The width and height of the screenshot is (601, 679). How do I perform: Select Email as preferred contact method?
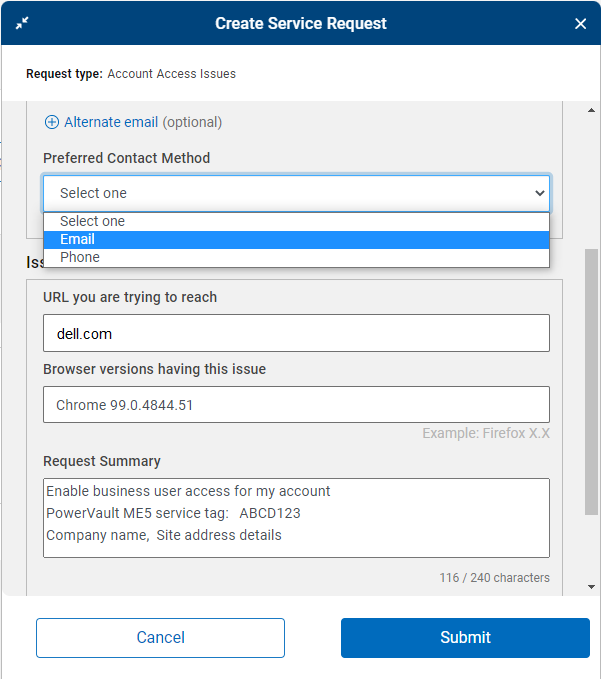click(78, 239)
